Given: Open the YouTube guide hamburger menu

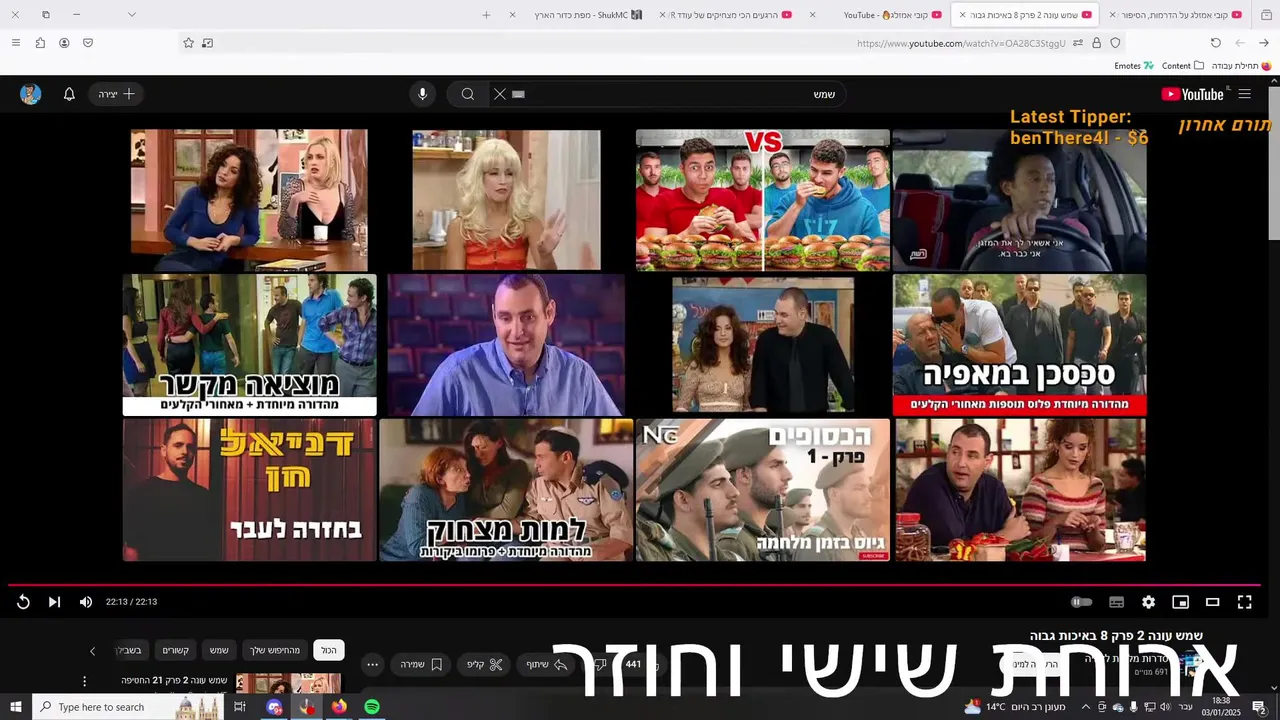Looking at the screenshot, I should tap(1245, 94).
